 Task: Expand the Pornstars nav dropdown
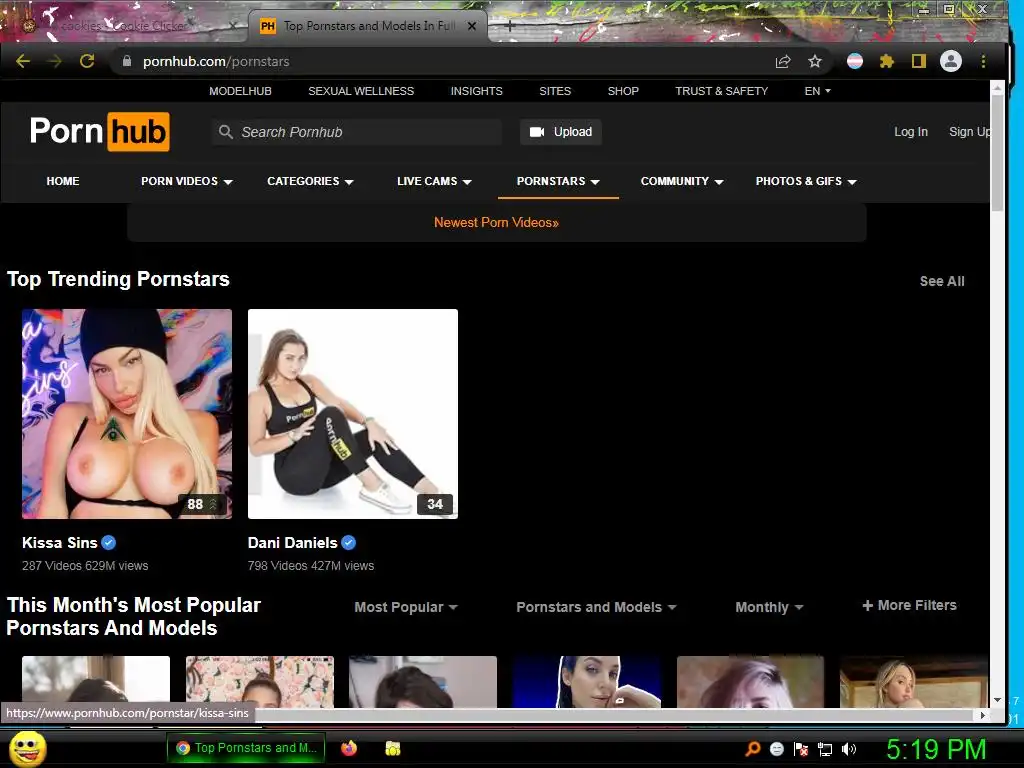[595, 182]
